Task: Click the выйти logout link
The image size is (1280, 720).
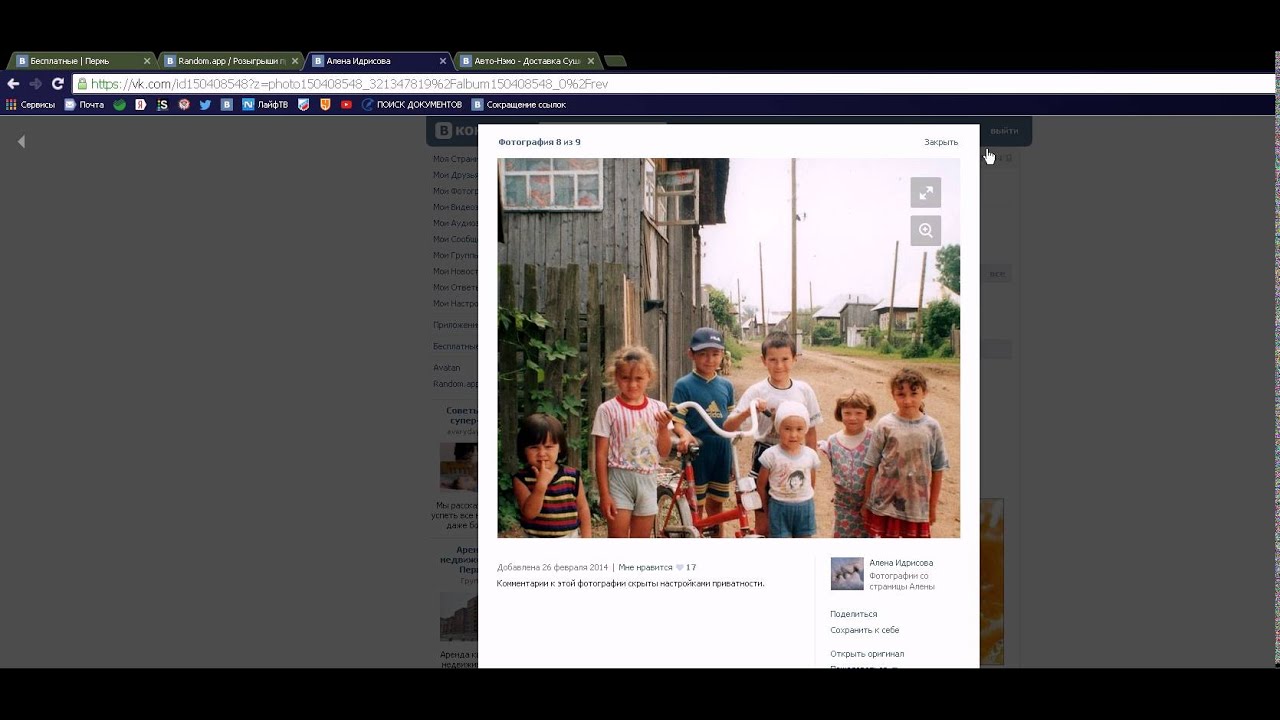Action: click(x=1004, y=131)
